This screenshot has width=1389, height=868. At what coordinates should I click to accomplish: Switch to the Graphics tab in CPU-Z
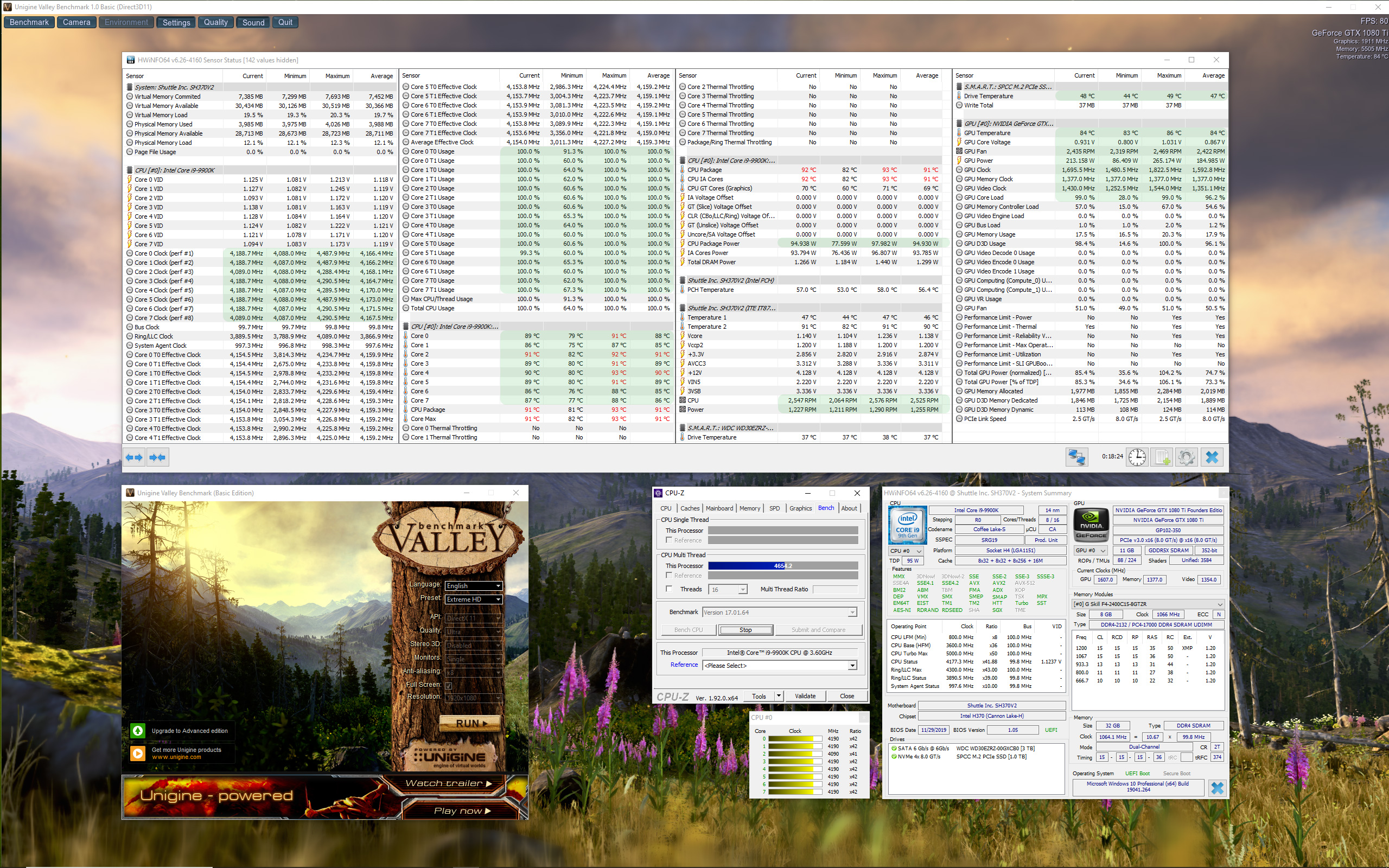click(800, 509)
